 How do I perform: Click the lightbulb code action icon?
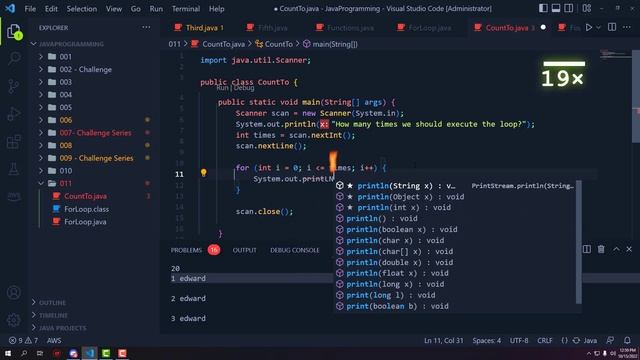click(203, 173)
